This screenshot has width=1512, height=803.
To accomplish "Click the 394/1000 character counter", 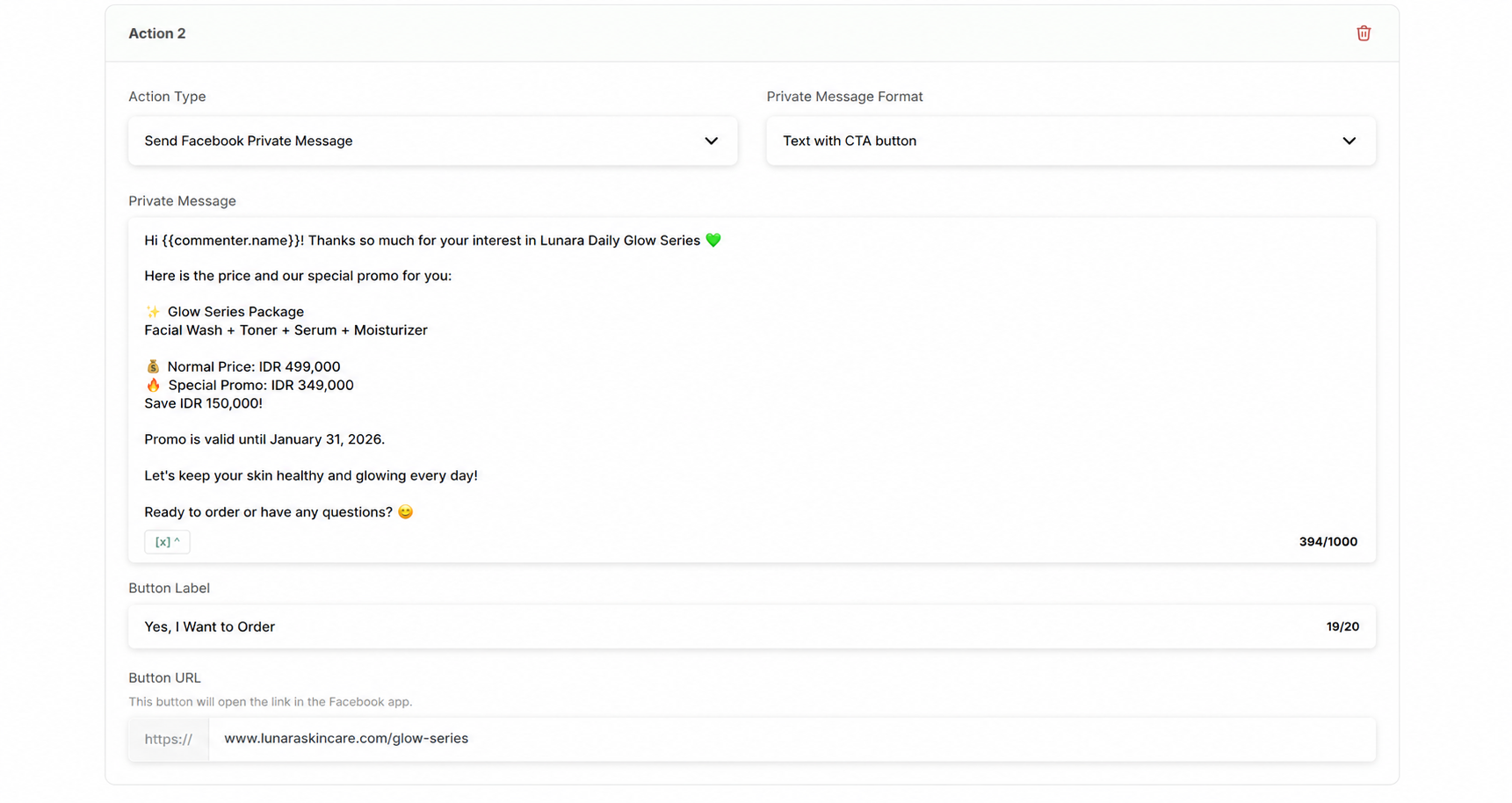I will coord(1328,542).
